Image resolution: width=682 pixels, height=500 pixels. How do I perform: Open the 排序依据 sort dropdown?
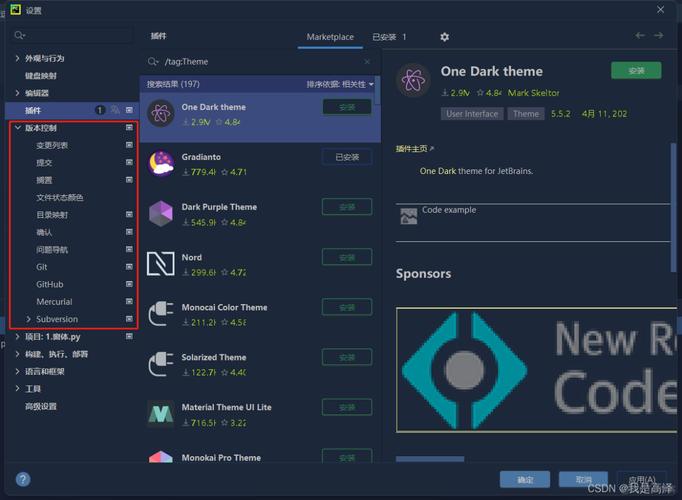[x=340, y=84]
